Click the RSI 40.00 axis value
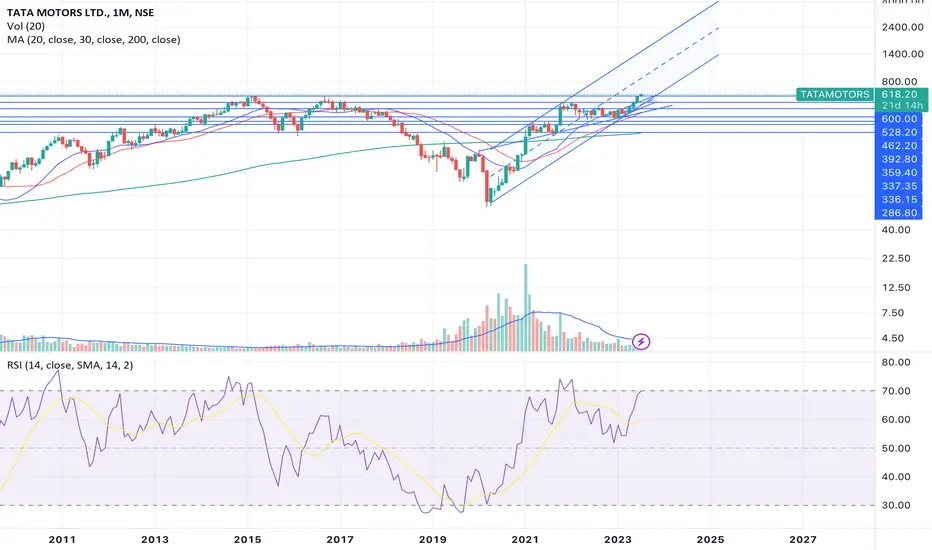 [896, 477]
